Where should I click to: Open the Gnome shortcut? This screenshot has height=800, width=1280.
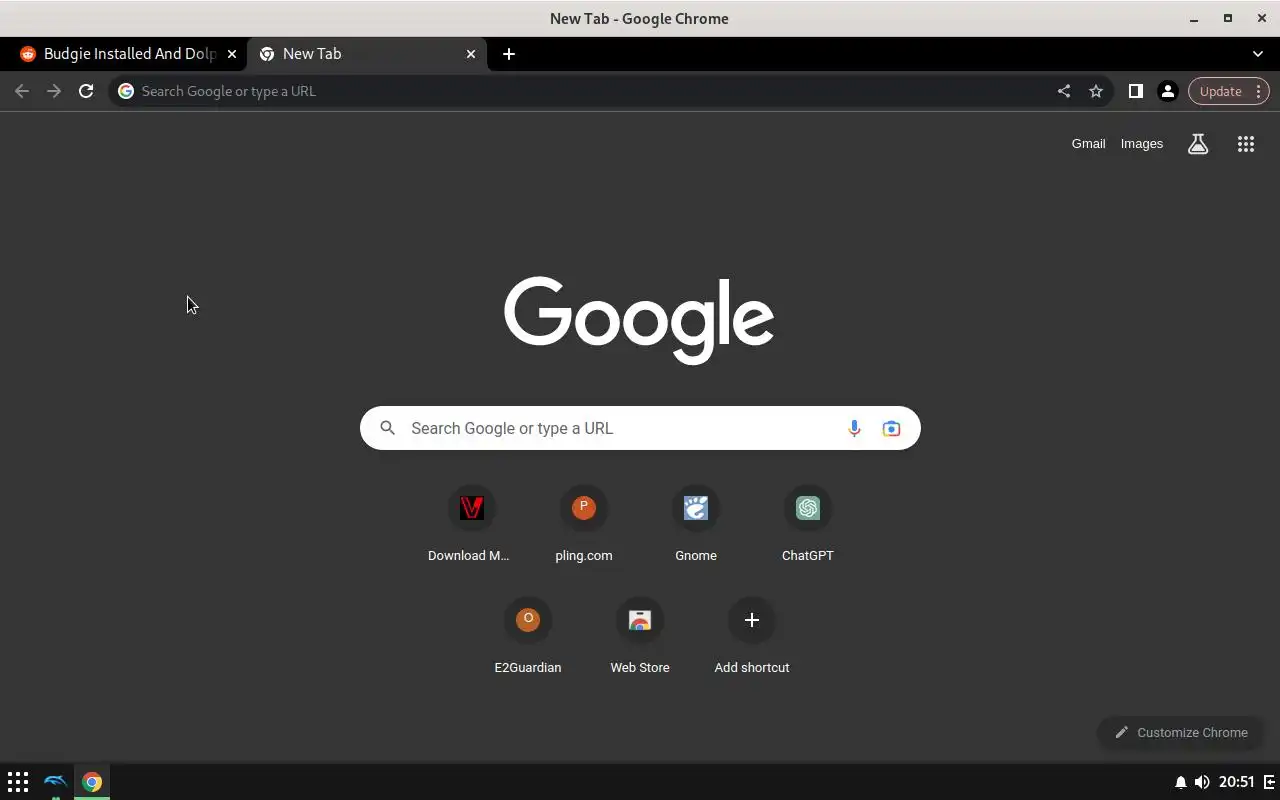tap(696, 526)
